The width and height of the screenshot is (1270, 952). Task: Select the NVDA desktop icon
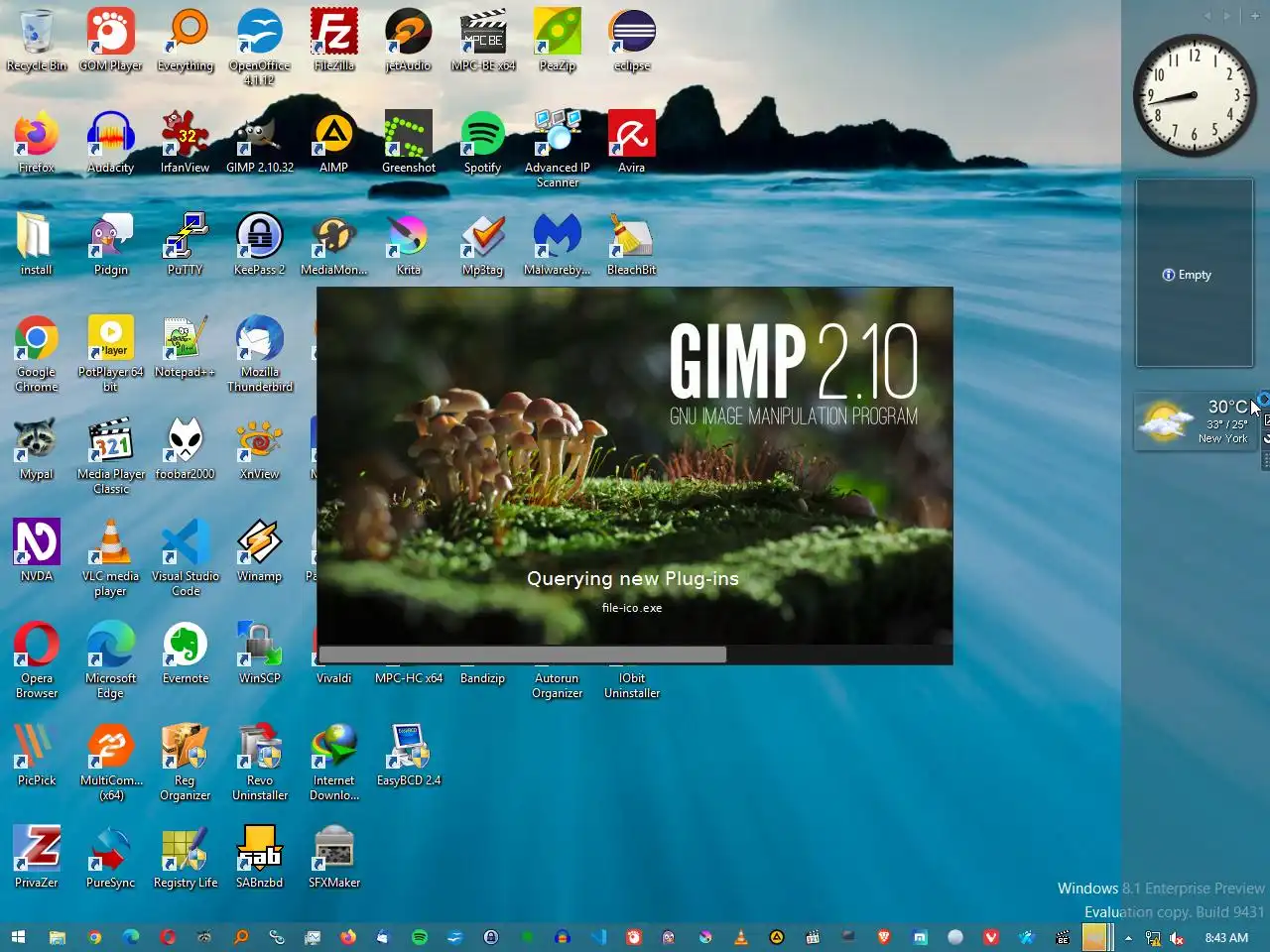(37, 551)
